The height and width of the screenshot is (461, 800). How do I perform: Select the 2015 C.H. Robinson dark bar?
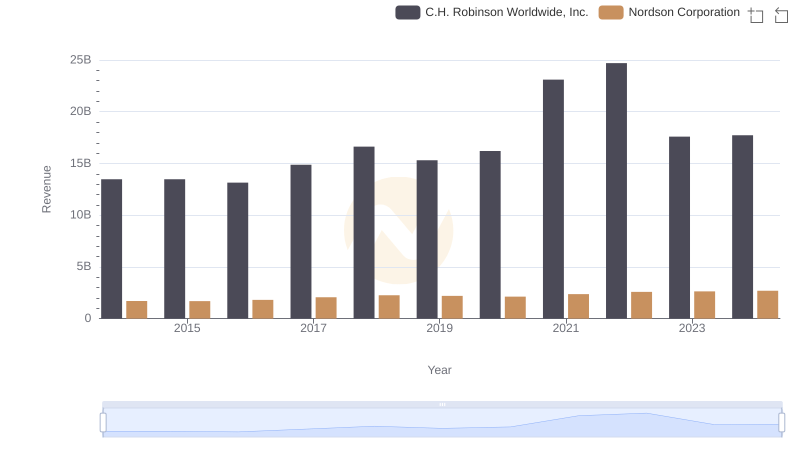(174, 249)
